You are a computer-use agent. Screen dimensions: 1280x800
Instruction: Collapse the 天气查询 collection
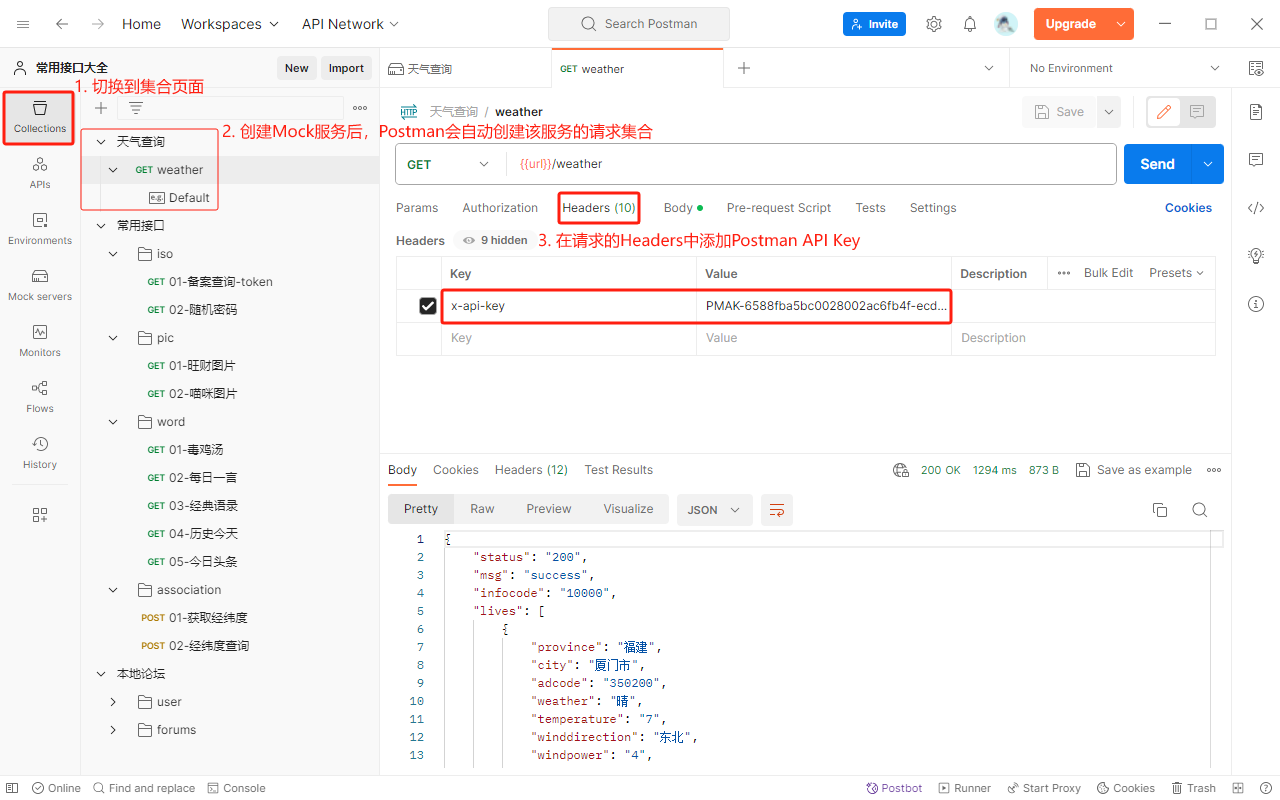101,142
